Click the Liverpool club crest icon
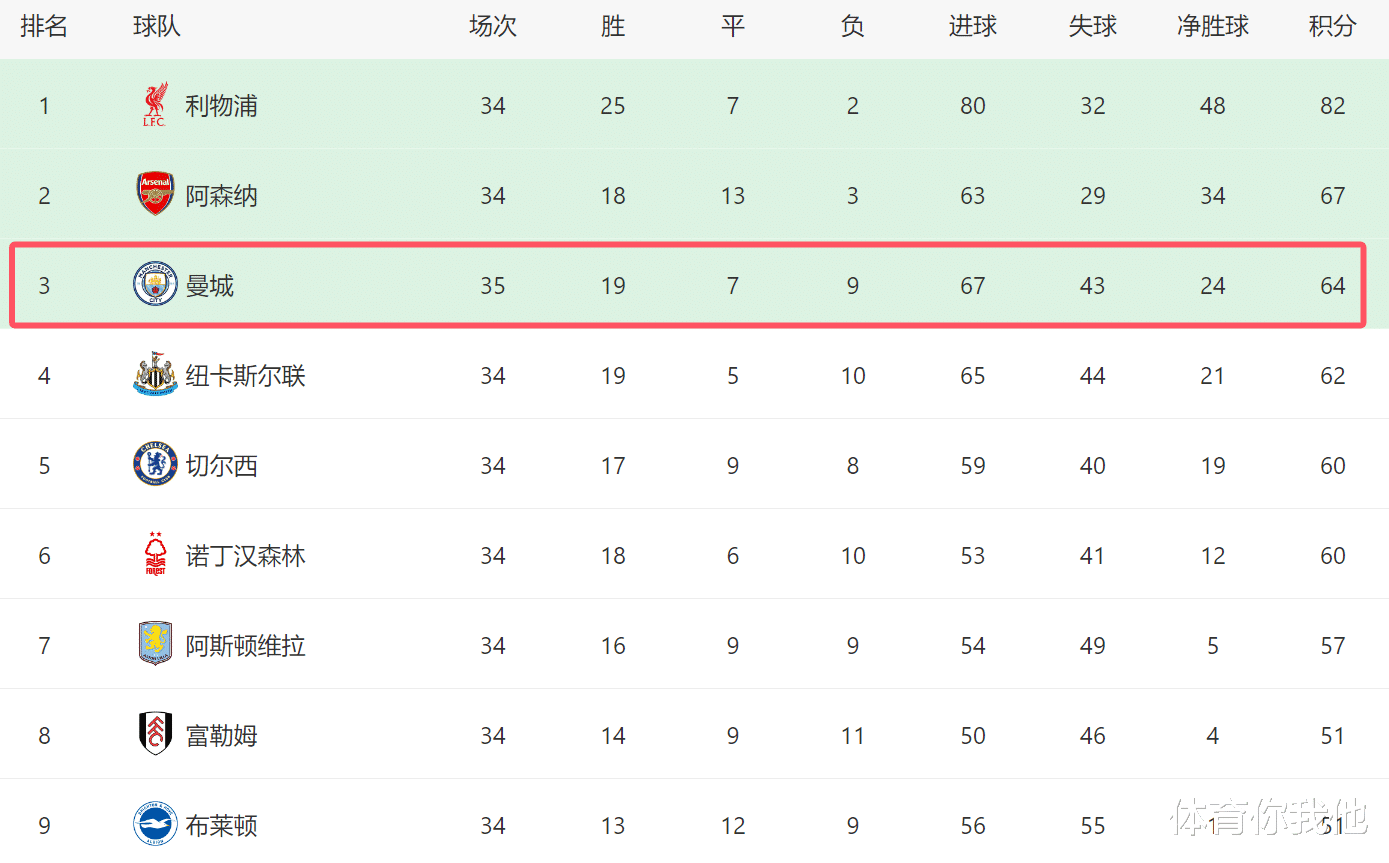The image size is (1389, 863). (x=155, y=105)
